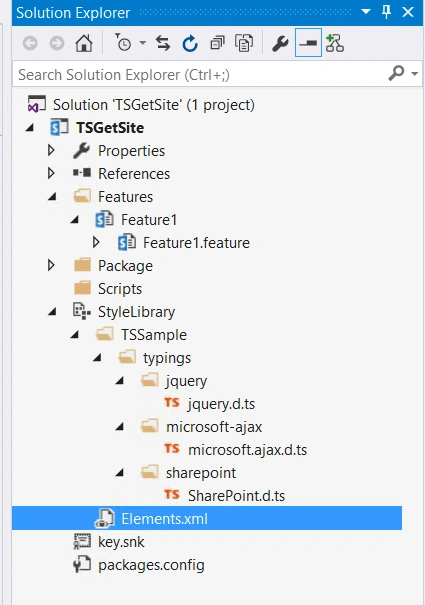Screen dimensions: 425x605
Task: Expand the Properties node arrow
Action: (51, 150)
